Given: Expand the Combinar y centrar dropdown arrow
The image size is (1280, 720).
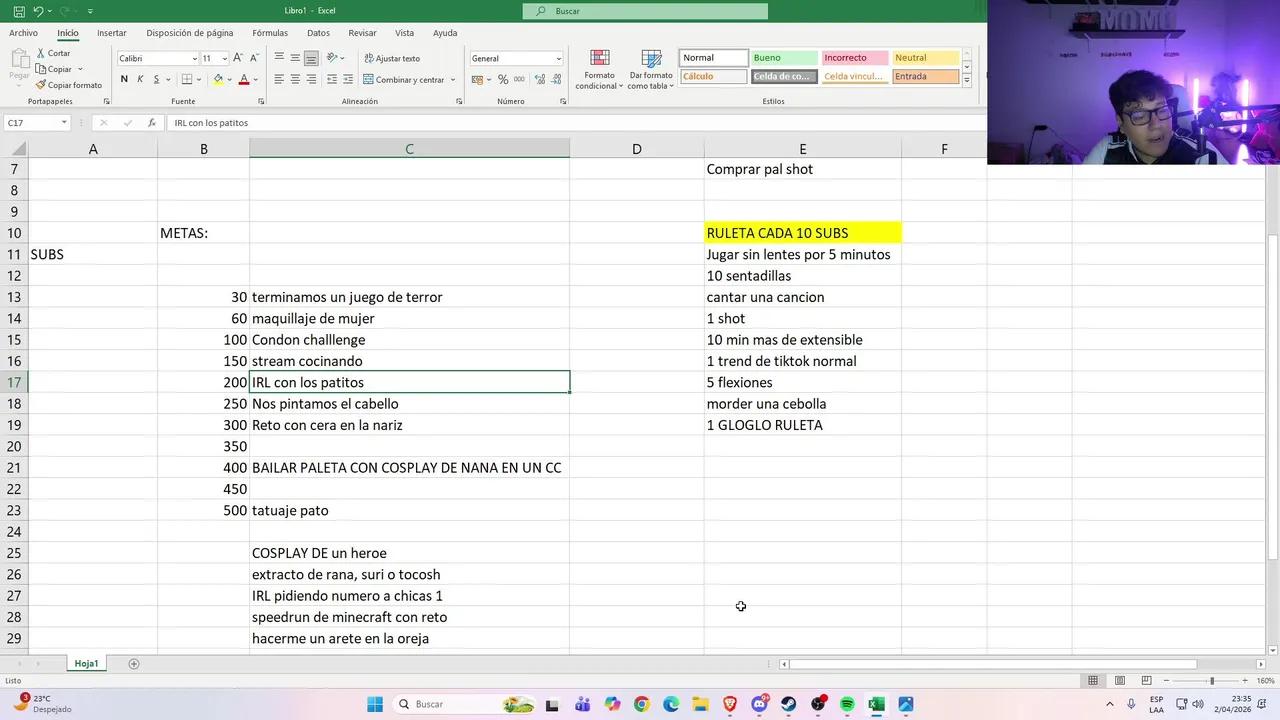Looking at the screenshot, I should pyautogui.click(x=453, y=80).
